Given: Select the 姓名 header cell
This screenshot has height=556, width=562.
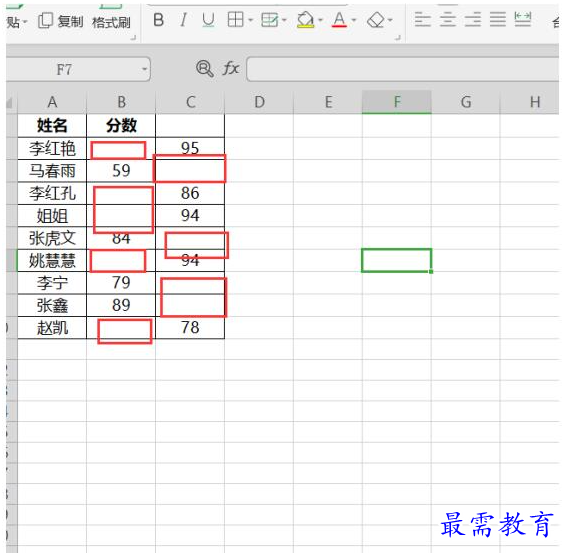Looking at the screenshot, I should click(52, 125).
